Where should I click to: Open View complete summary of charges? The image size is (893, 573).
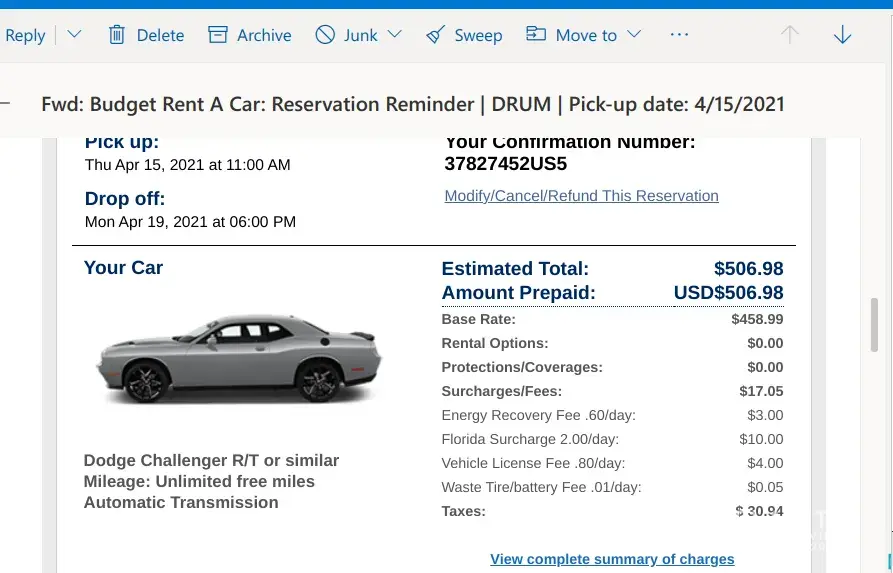(612, 559)
